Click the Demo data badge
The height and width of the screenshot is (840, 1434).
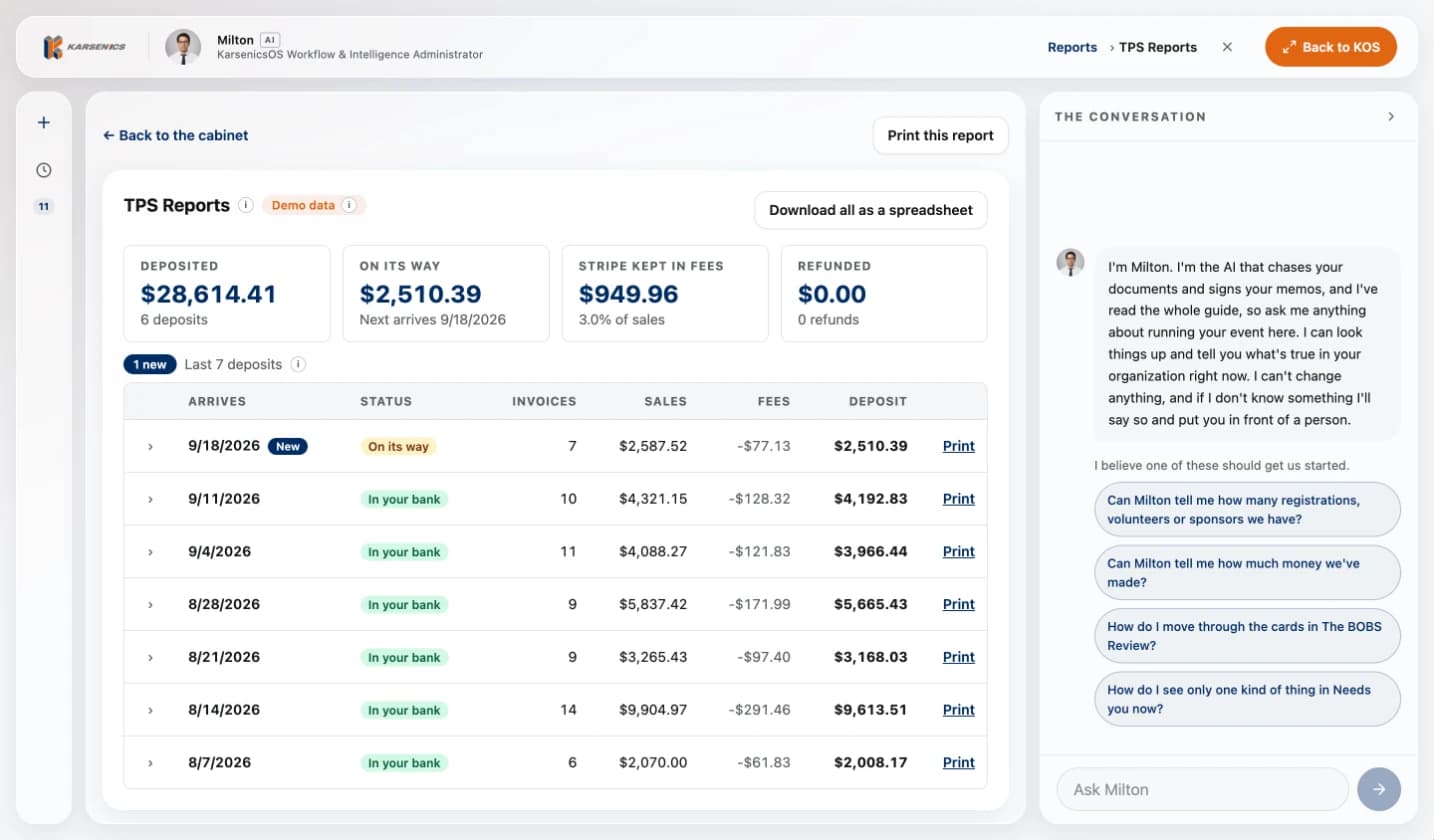point(314,205)
